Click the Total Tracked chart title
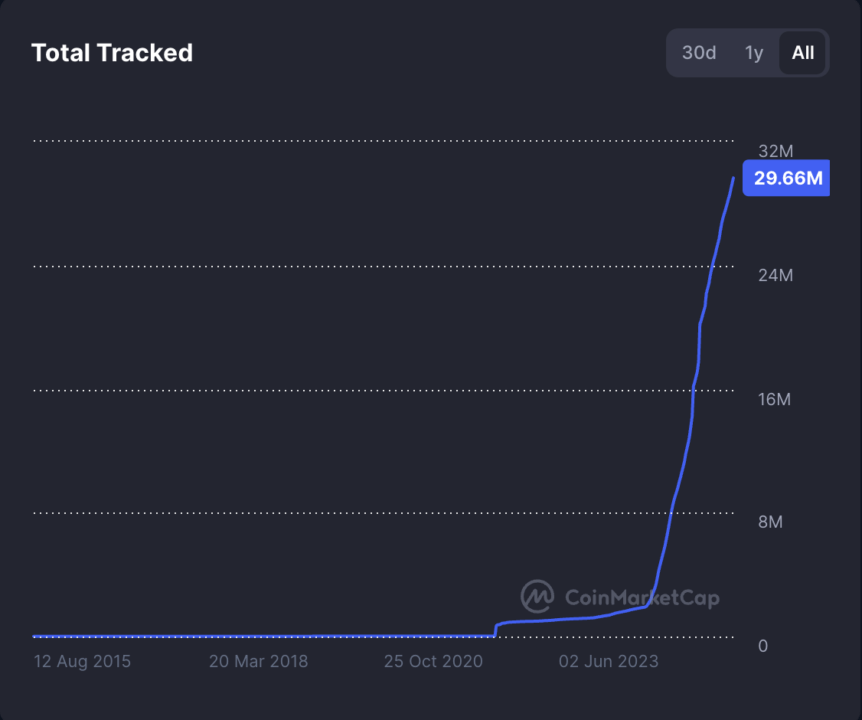The image size is (862, 720). click(112, 53)
